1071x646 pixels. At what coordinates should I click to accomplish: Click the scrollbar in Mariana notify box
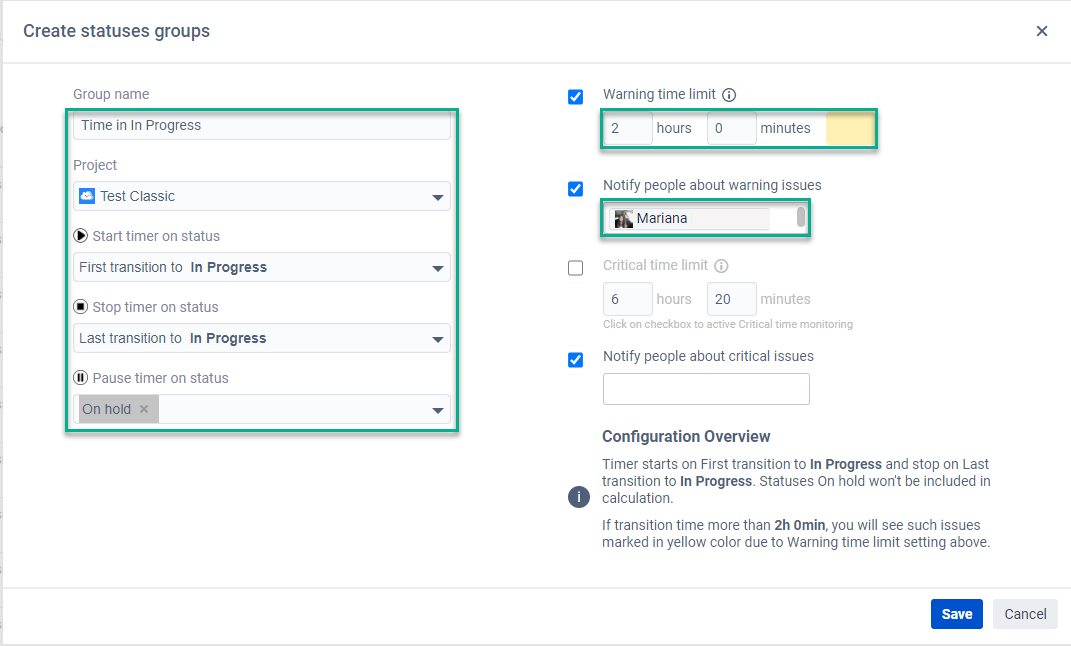[x=801, y=217]
